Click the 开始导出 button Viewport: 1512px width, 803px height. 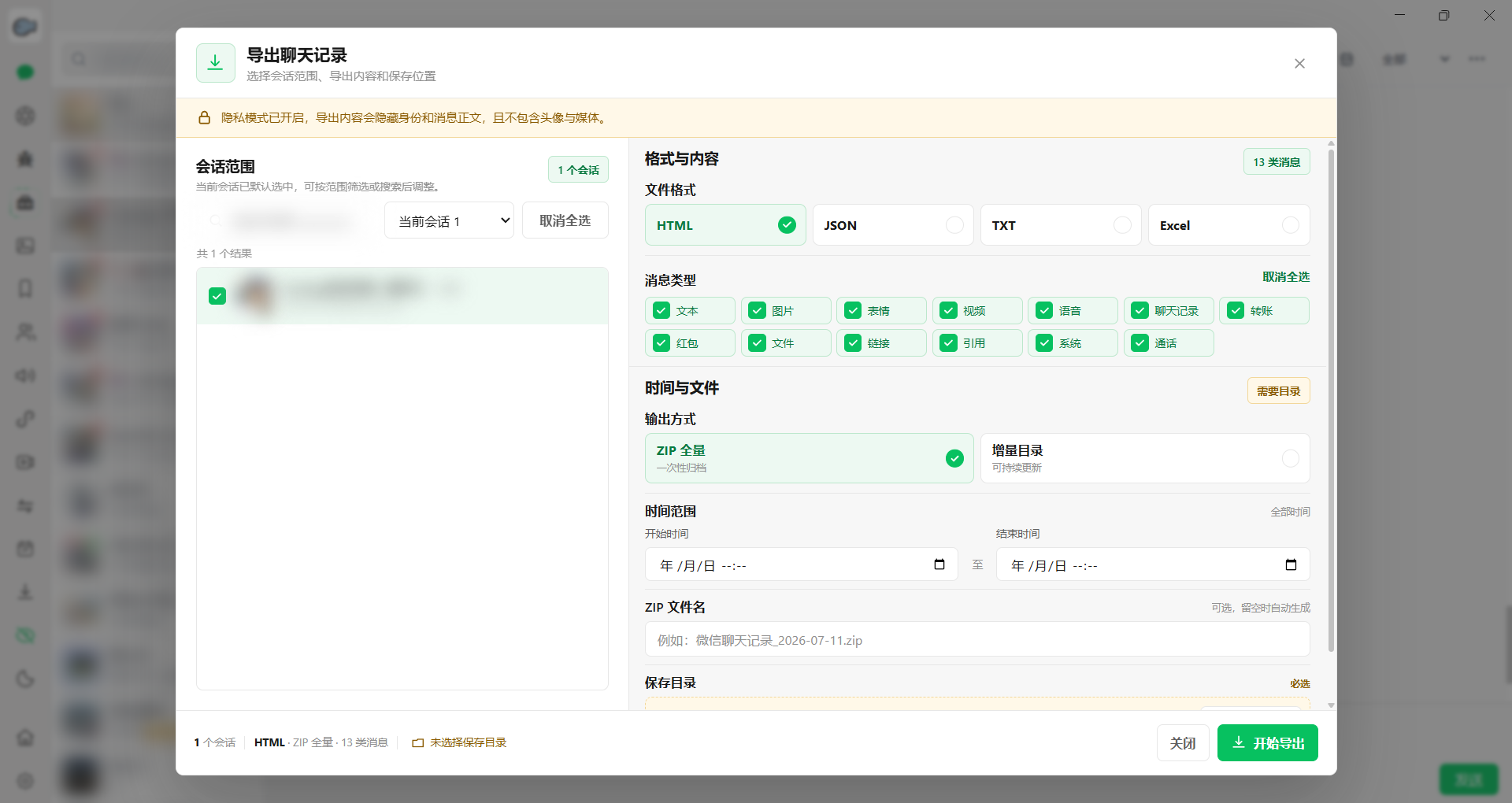[1267, 743]
